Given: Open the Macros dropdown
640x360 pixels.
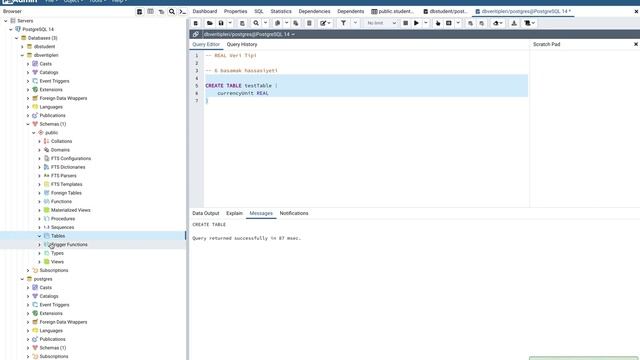Looking at the screenshot, I should point(529,23).
